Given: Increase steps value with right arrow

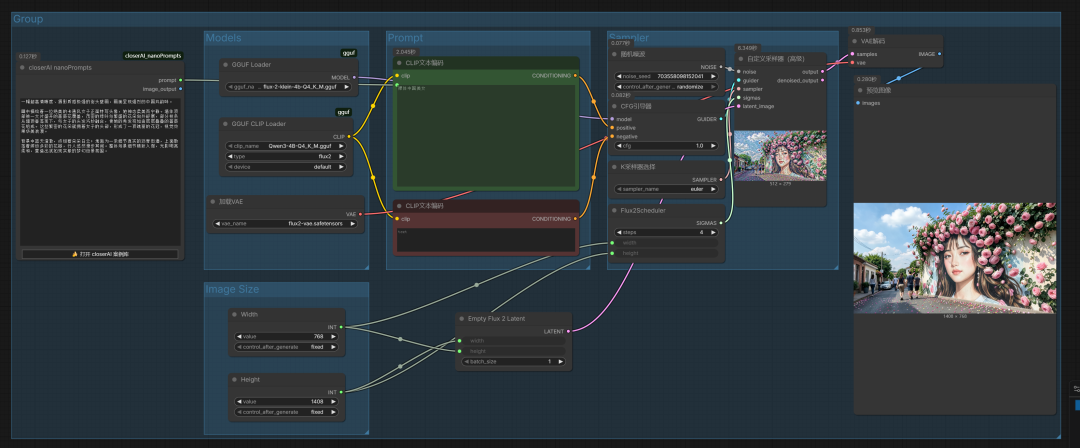Looking at the screenshot, I should 713,233.
